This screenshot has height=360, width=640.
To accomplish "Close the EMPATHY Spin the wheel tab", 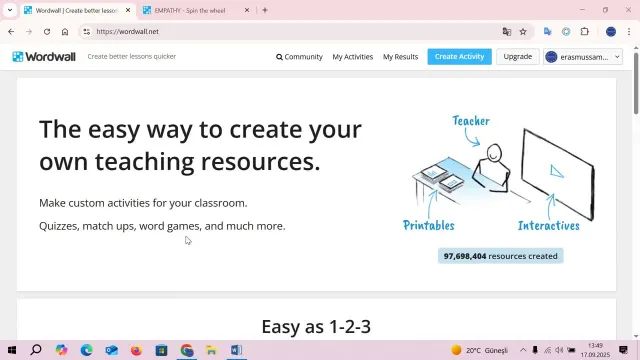I will tap(247, 10).
